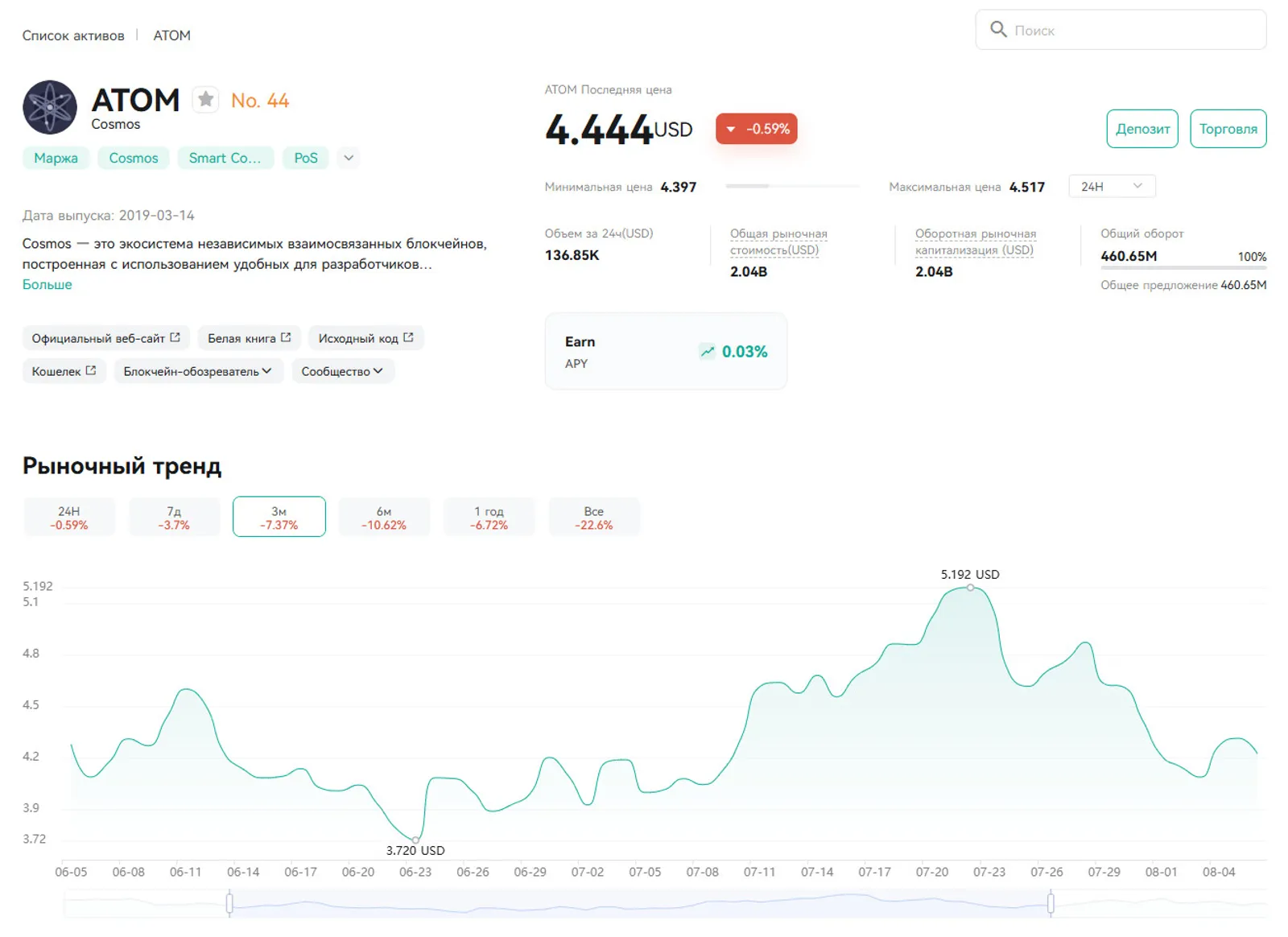The image size is (1288, 937).
Task: Switch to the 1 год trend tab
Action: pyautogui.click(x=489, y=517)
